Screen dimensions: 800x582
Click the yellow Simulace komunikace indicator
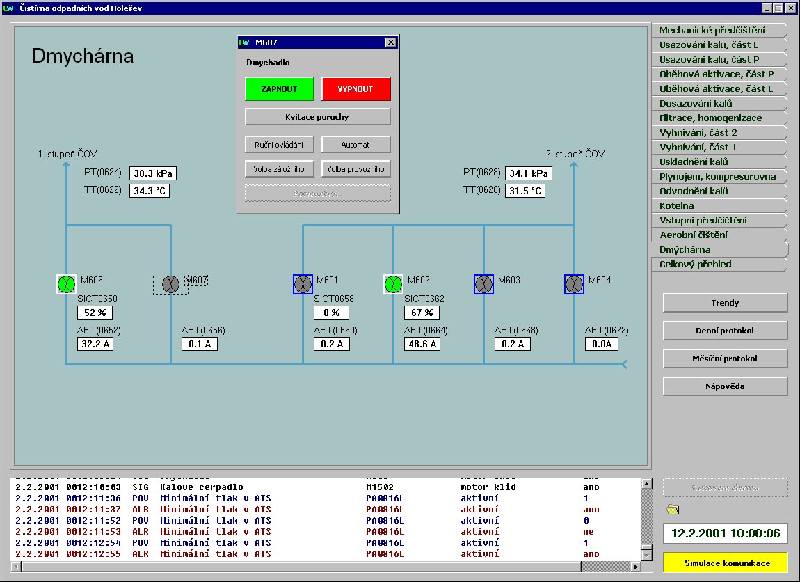(725, 564)
